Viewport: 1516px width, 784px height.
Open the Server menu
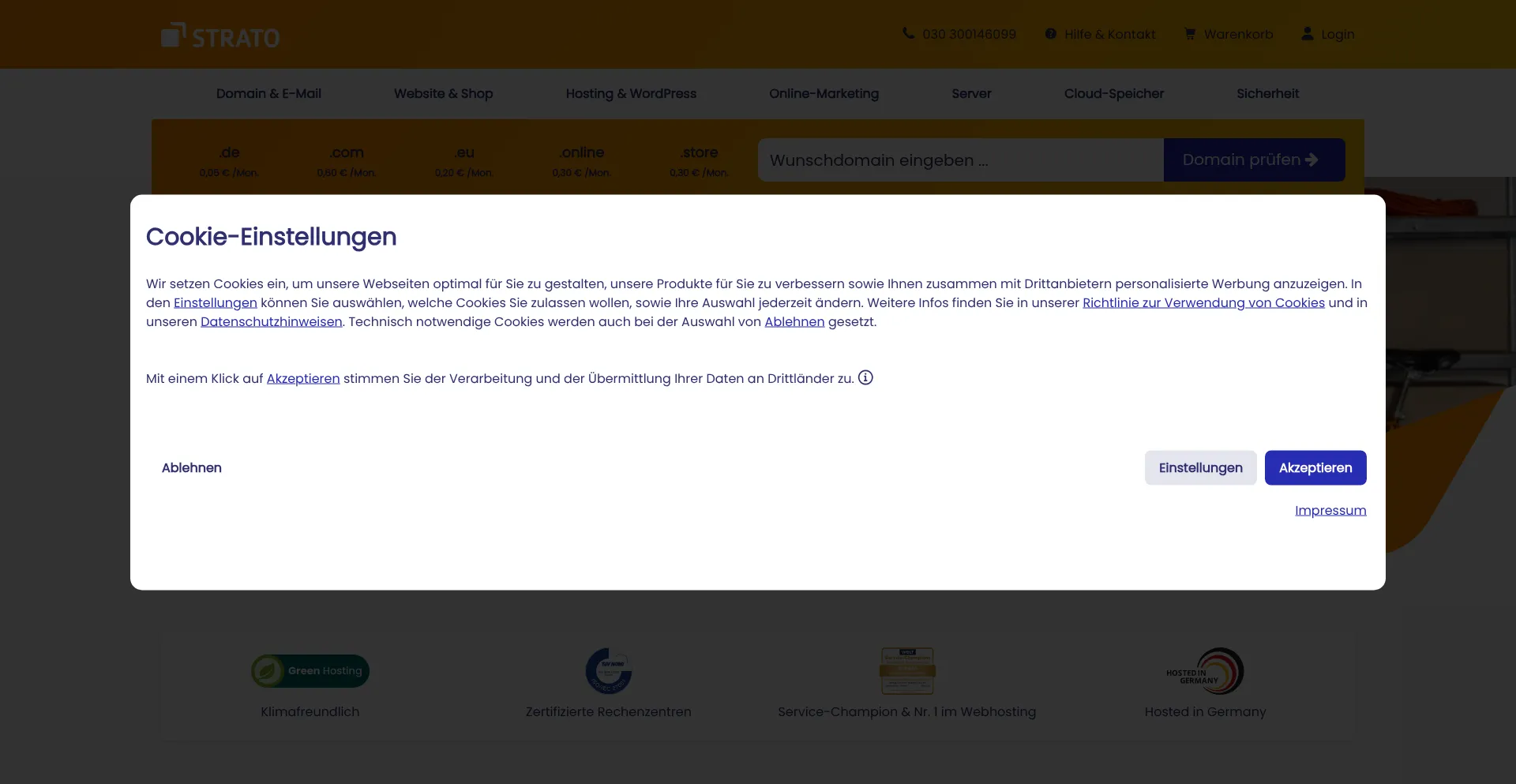pyautogui.click(x=971, y=94)
